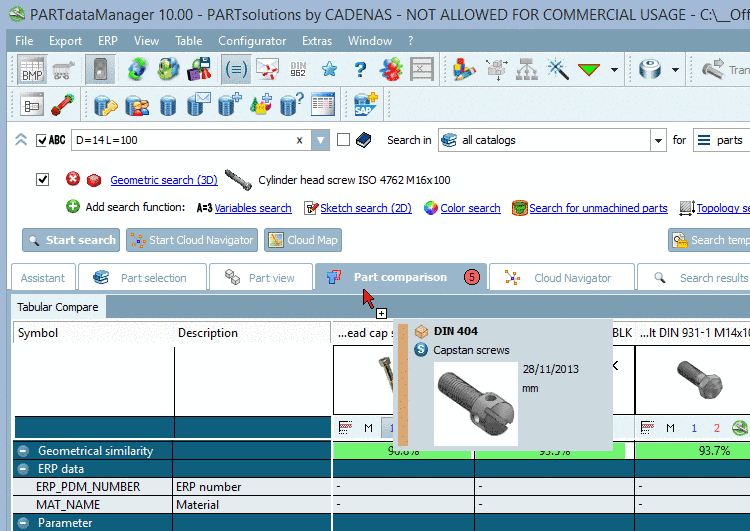Open the search text history dropdown arrow
The image size is (750, 531).
coord(320,140)
